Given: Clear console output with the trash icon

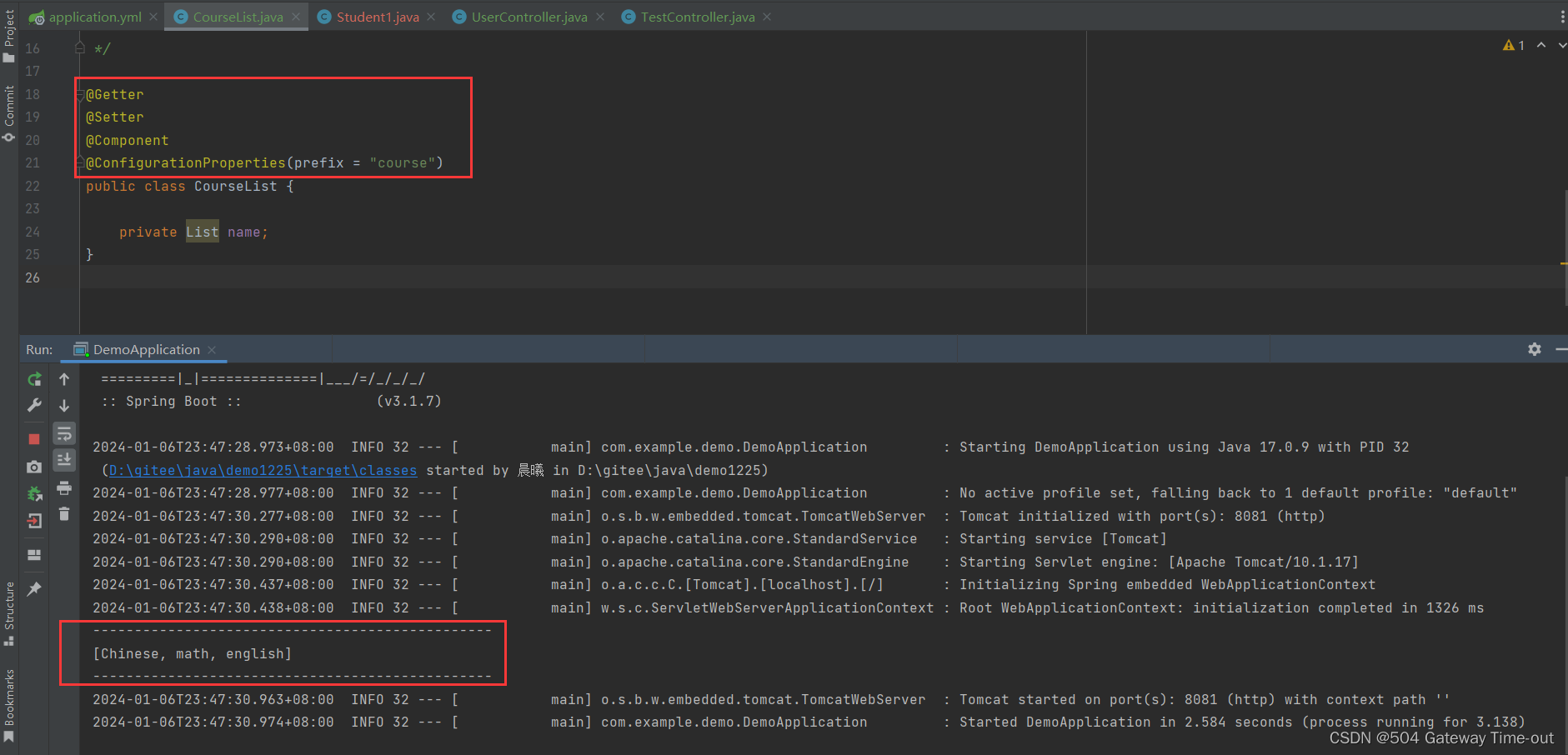Looking at the screenshot, I should 64,514.
